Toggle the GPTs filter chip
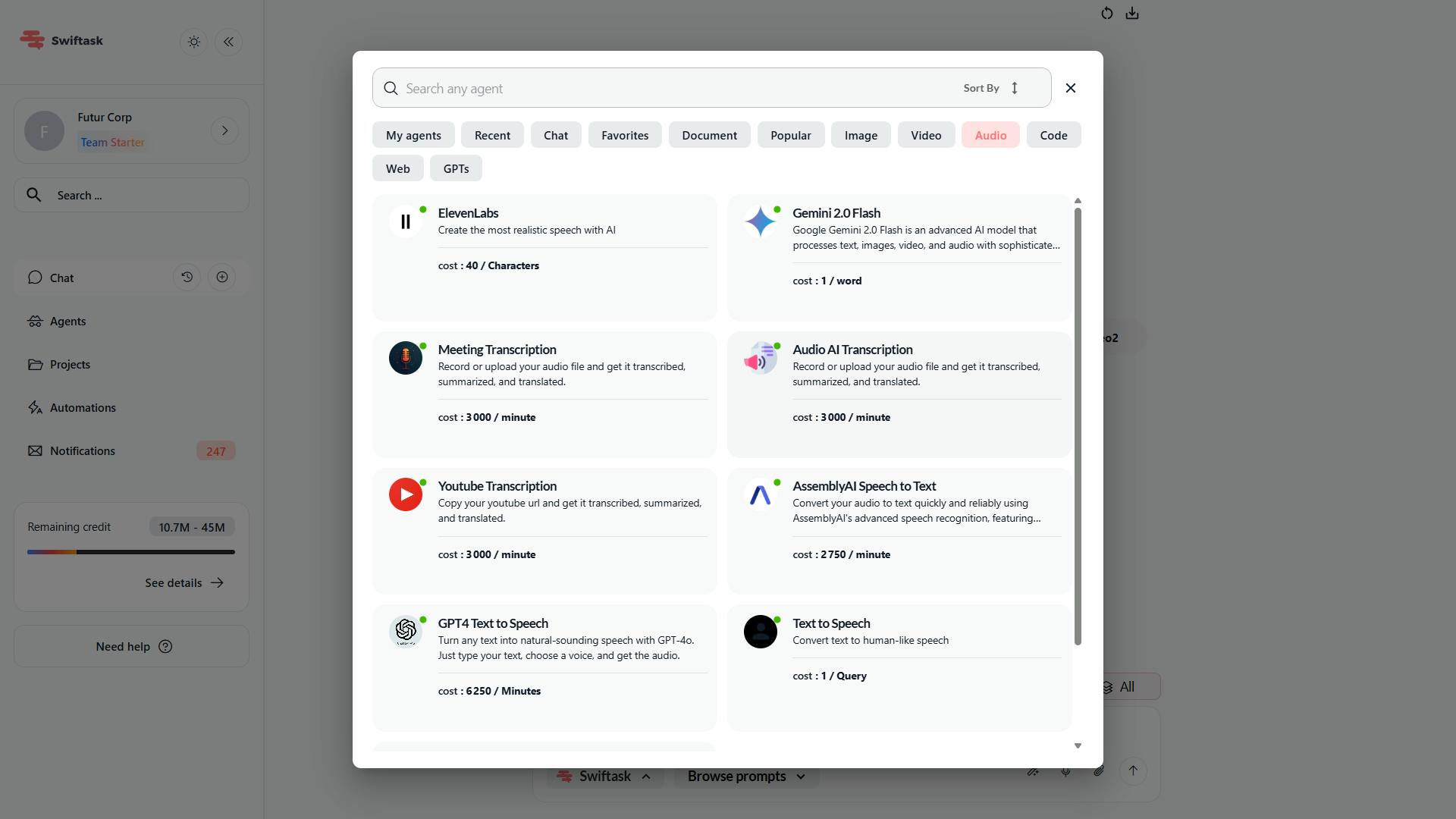 455,168
